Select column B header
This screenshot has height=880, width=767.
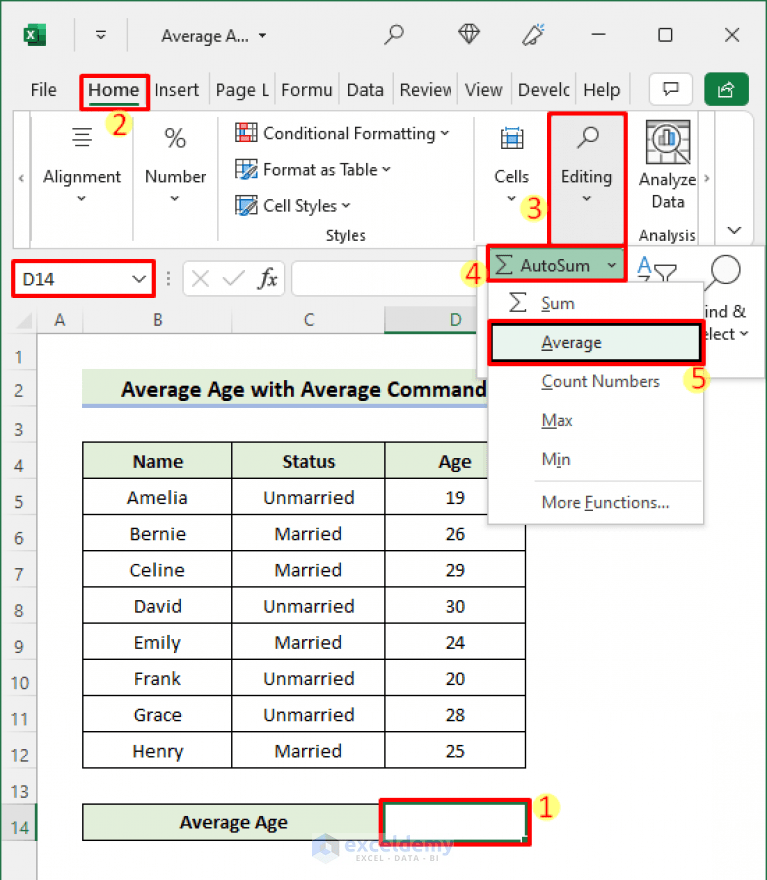click(x=158, y=320)
